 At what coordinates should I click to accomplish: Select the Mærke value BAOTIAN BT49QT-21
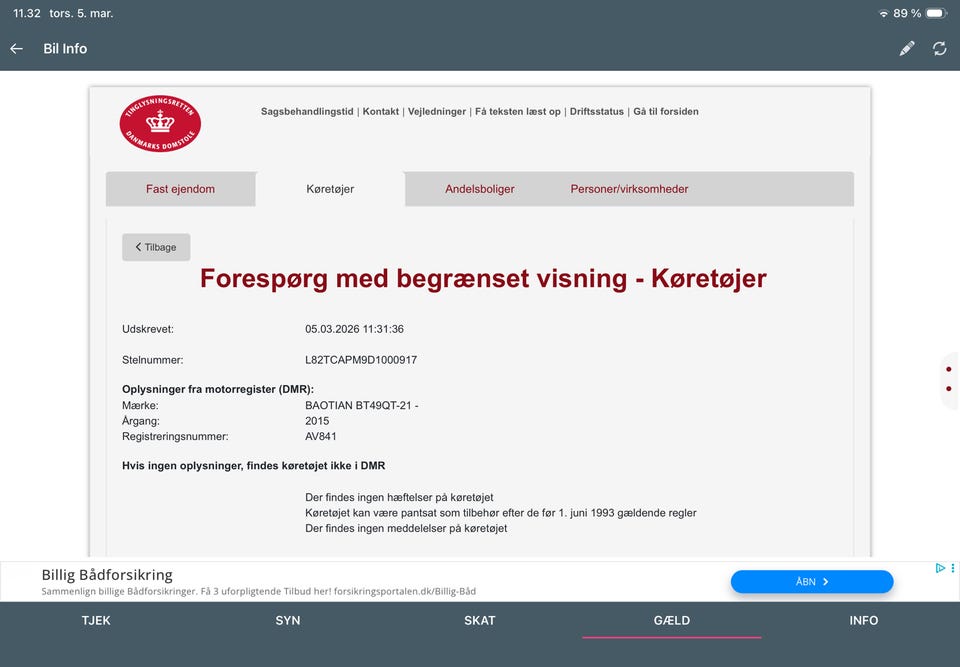coord(361,405)
